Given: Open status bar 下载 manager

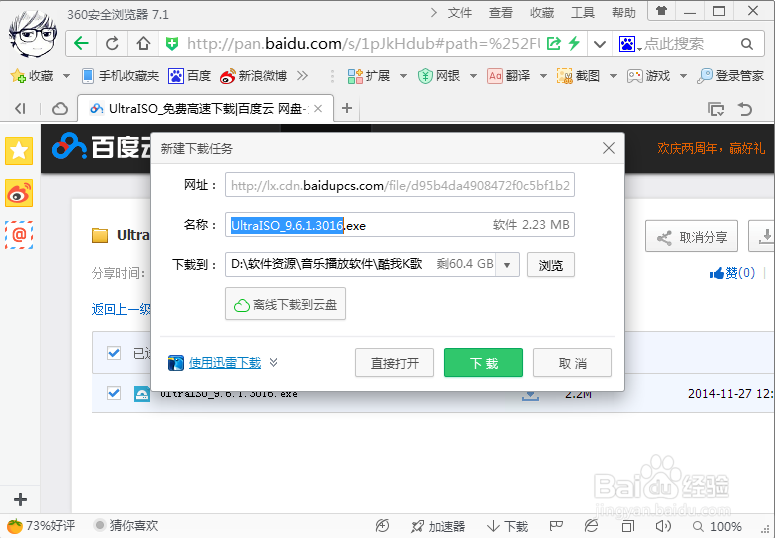Looking at the screenshot, I should (508, 527).
